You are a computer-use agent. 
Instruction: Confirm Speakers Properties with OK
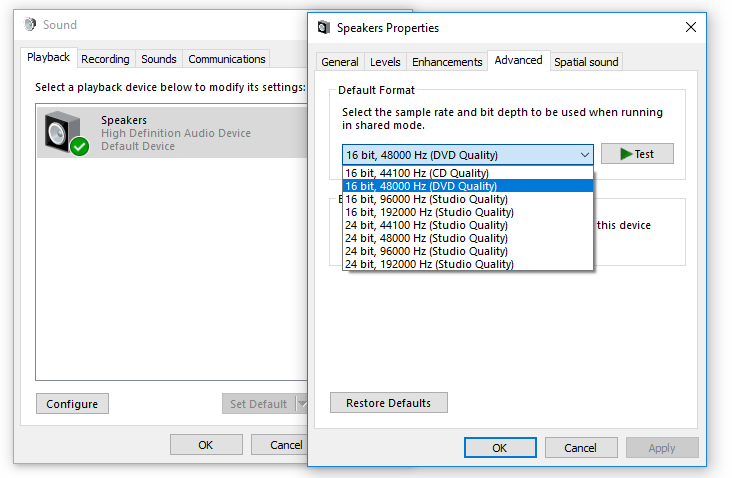[x=500, y=448]
